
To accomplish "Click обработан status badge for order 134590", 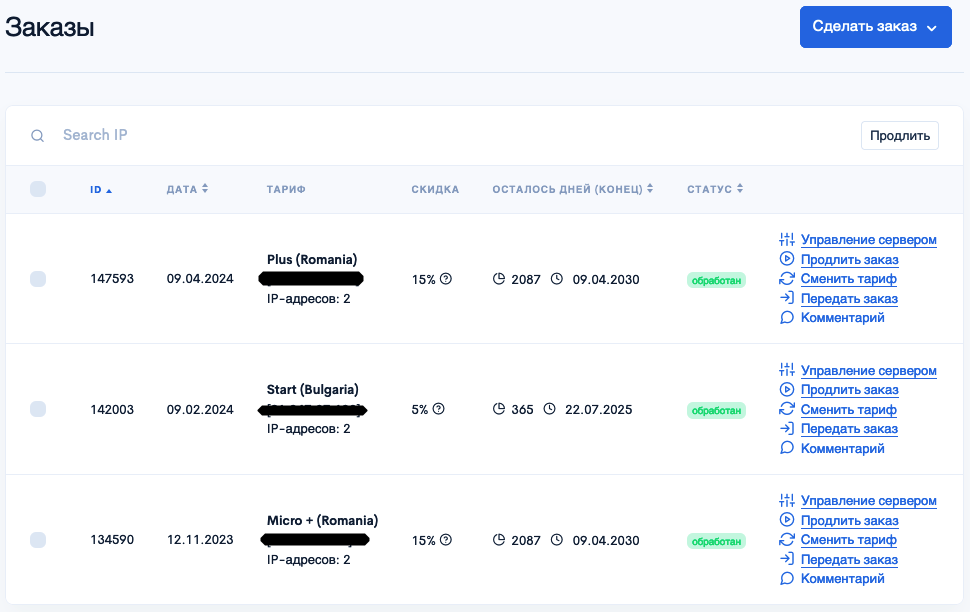I will pos(716,541).
